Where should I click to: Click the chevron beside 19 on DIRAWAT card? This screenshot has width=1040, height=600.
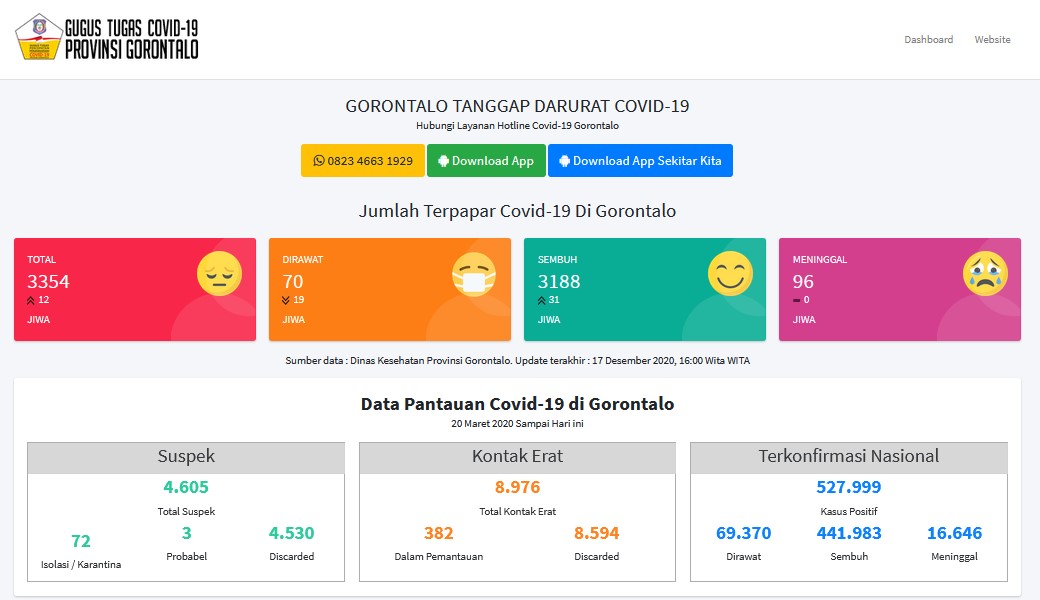(x=286, y=301)
